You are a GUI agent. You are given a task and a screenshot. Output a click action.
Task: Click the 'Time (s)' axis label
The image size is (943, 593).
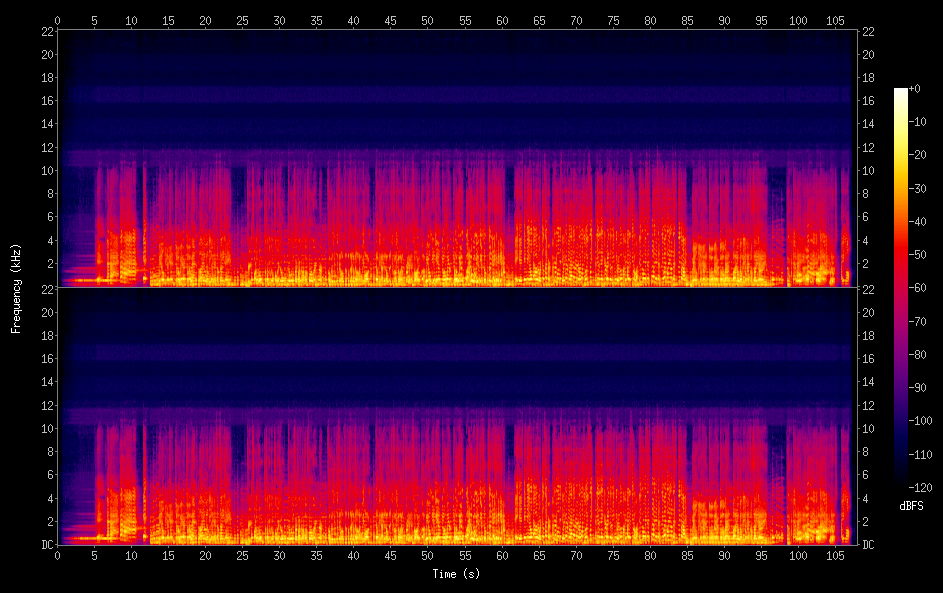pos(456,574)
